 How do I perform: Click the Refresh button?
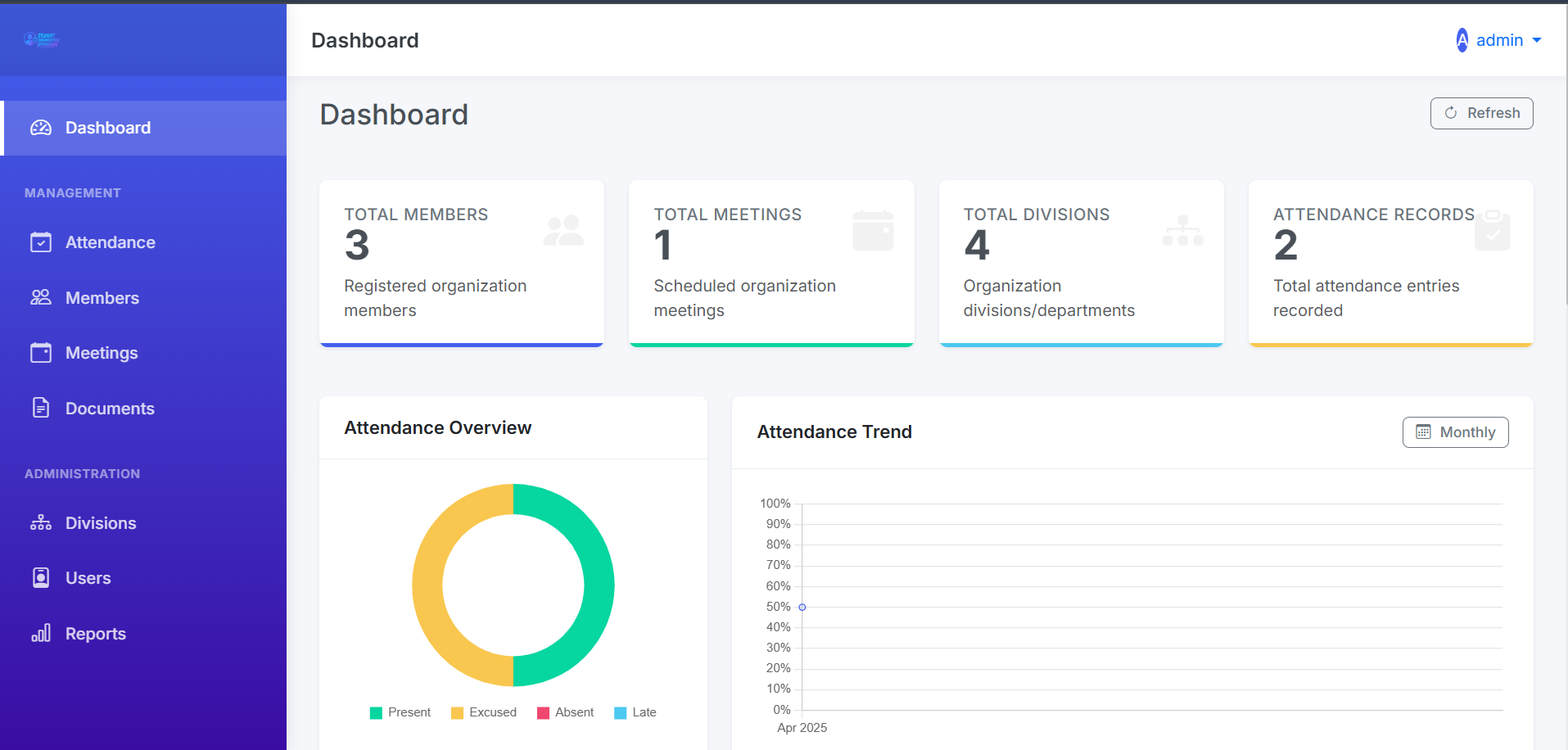point(1480,113)
